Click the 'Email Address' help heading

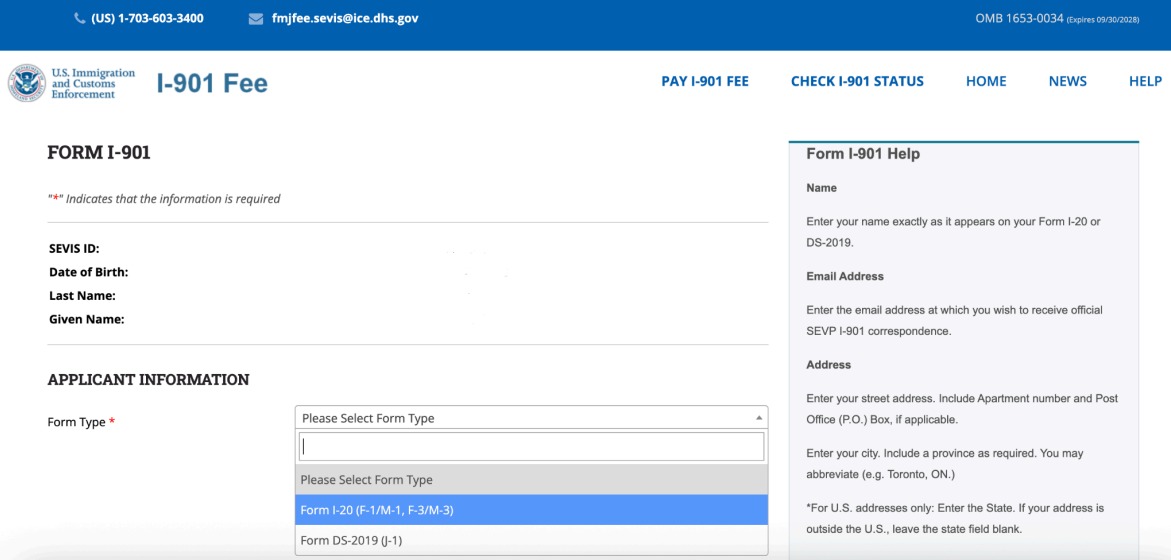(x=845, y=276)
